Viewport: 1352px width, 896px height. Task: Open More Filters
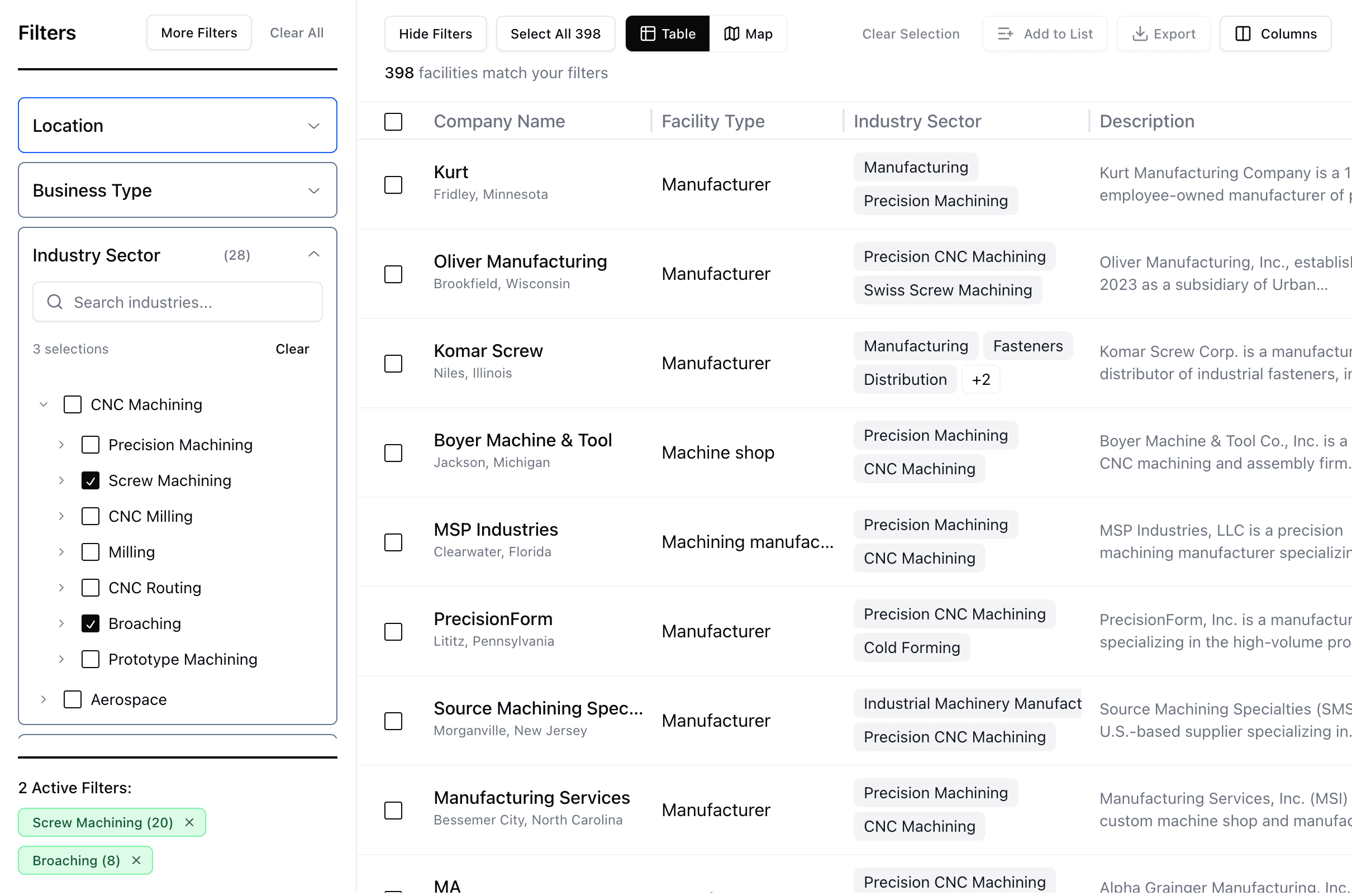tap(199, 32)
